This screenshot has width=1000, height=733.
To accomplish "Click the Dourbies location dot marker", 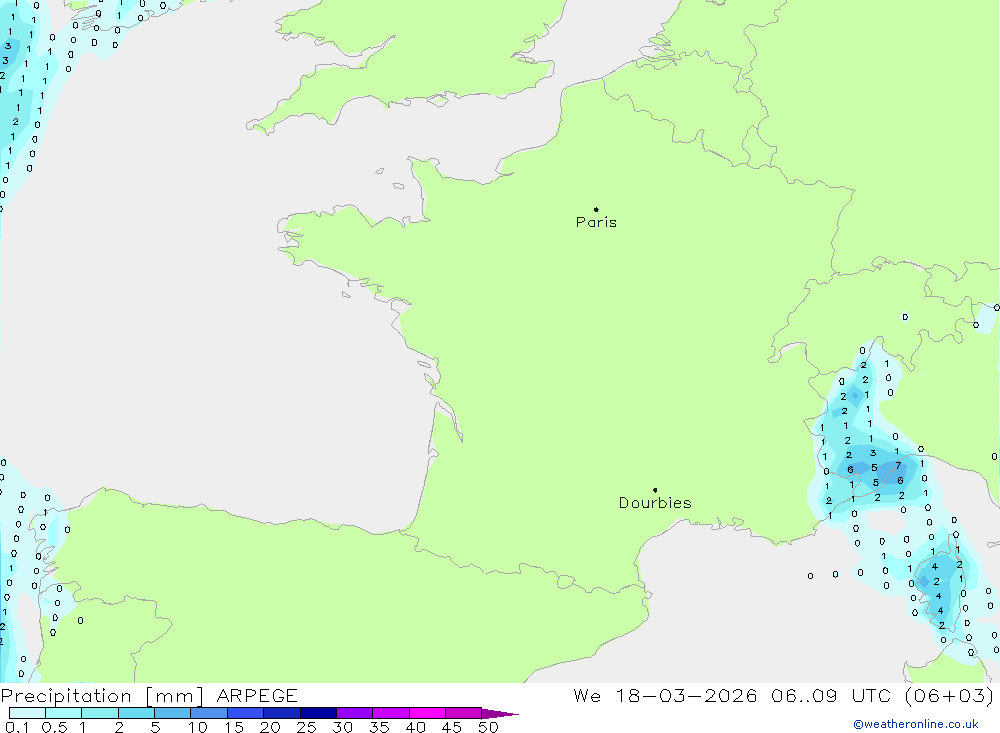I will click(x=655, y=490).
